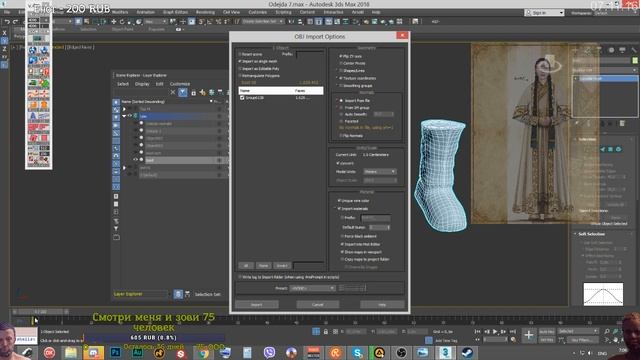The image size is (640, 360).
Task: Open modifier list dropdown in command panel
Action: (603, 70)
